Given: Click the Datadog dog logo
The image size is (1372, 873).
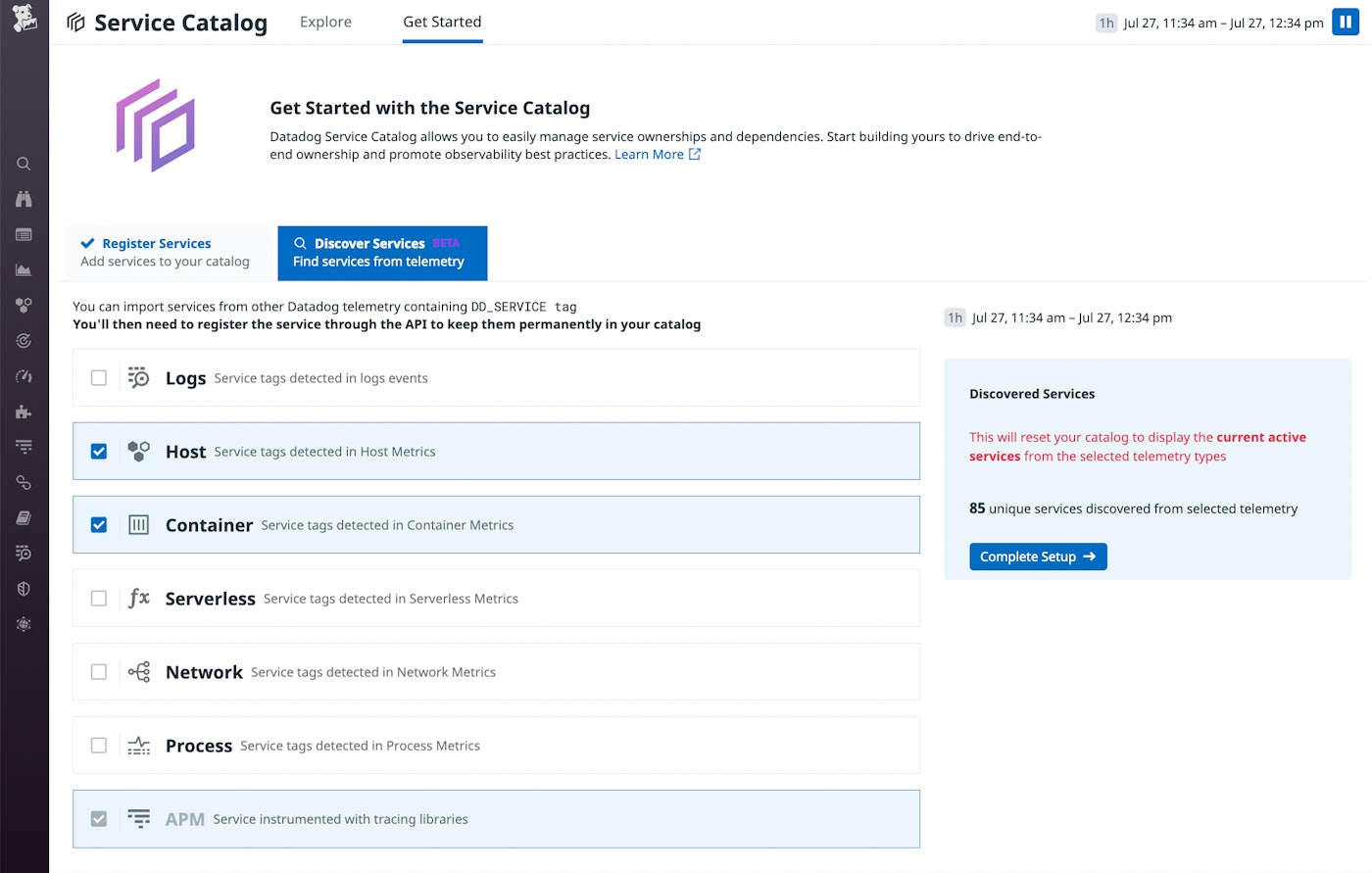Looking at the screenshot, I should (24, 18).
